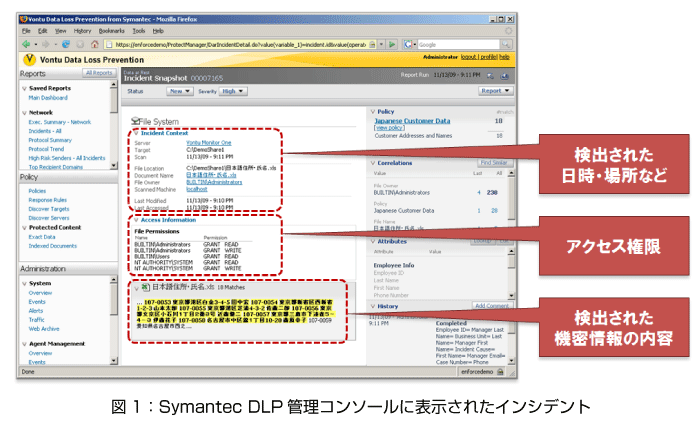Image resolution: width=700 pixels, height=431 pixels.
Task: Open the Severity High dropdown
Action: click(233, 91)
